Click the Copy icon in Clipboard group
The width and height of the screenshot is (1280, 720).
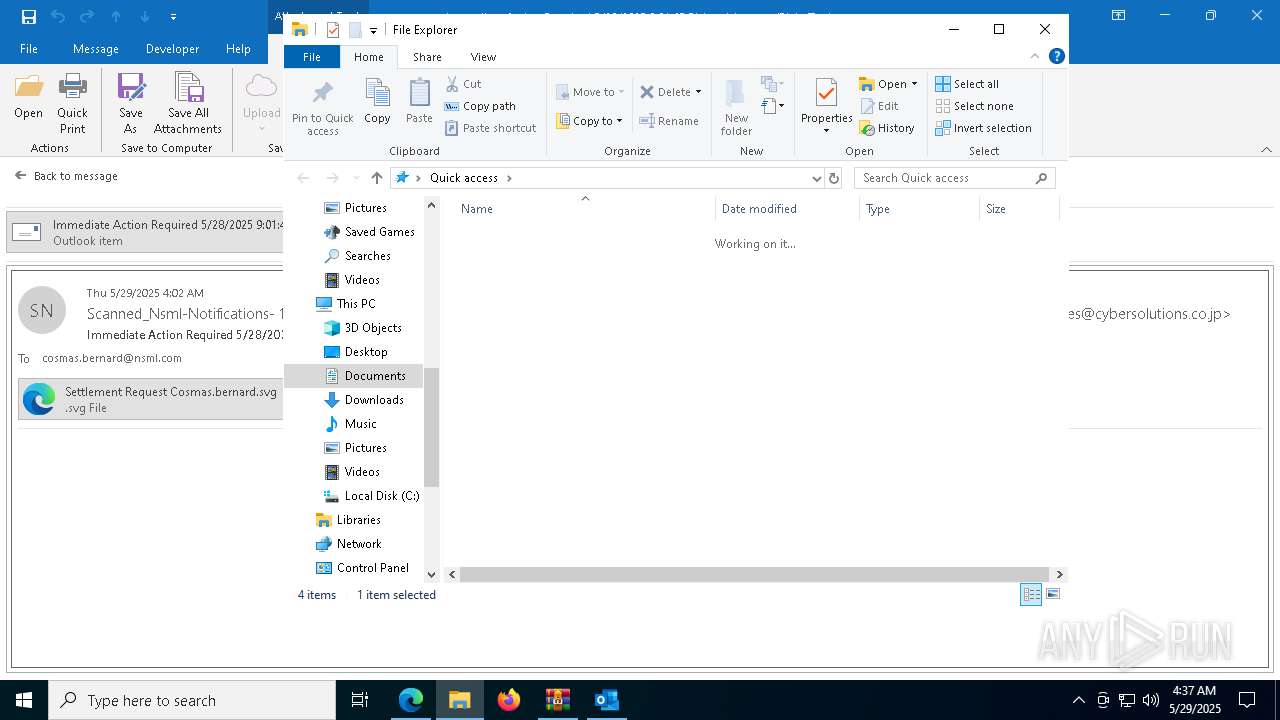point(377,101)
